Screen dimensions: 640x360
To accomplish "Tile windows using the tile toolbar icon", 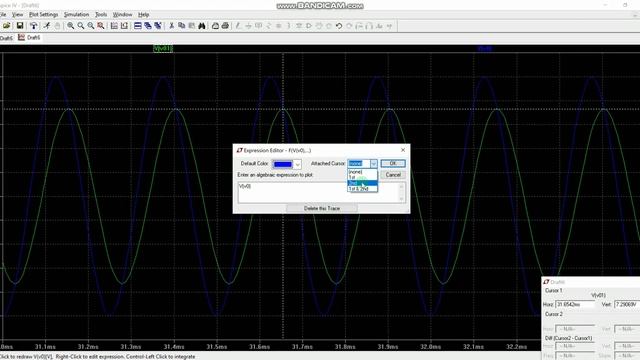I will (x=138, y=26).
